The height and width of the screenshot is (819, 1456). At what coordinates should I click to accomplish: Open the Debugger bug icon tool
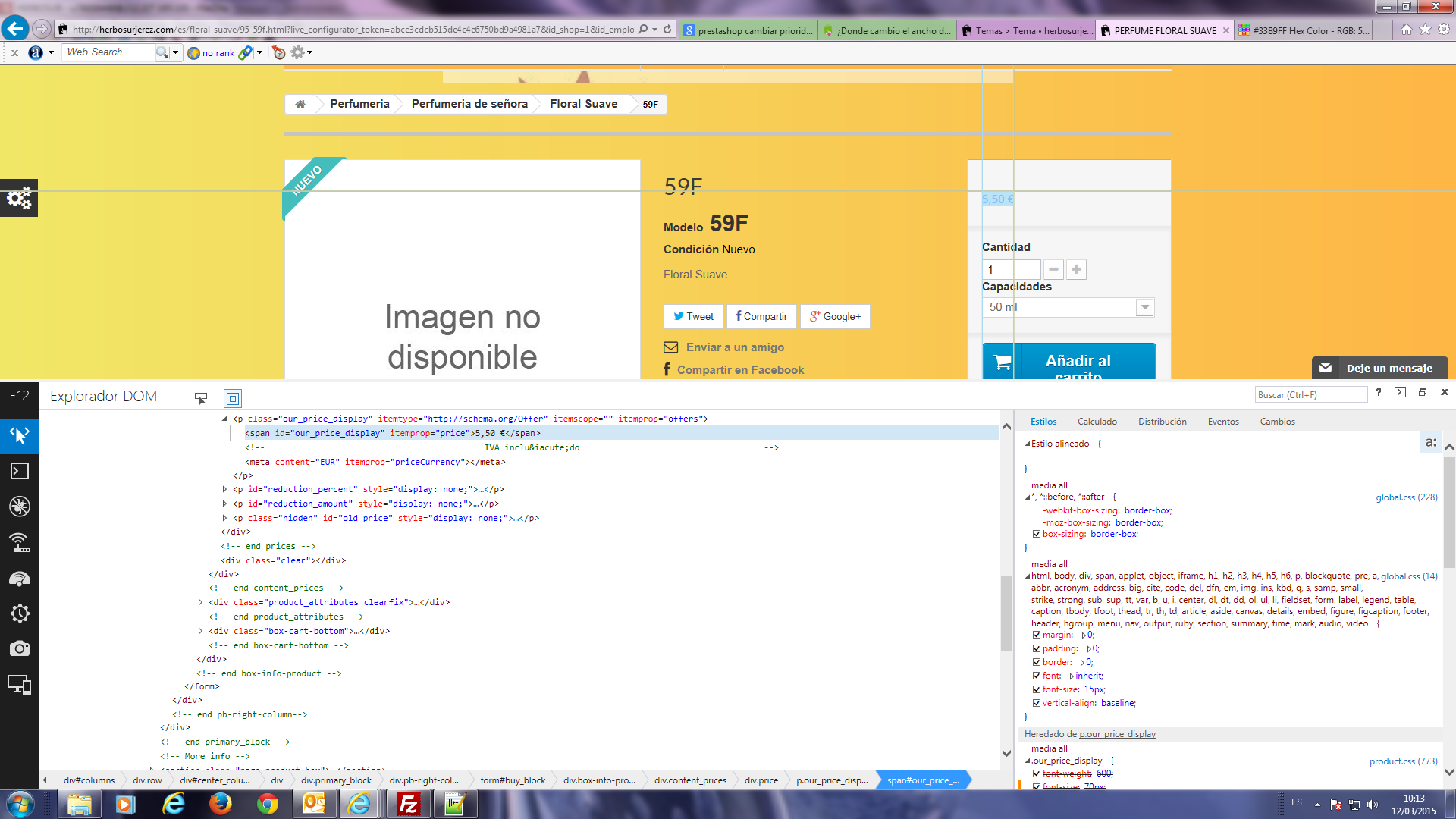tap(19, 507)
